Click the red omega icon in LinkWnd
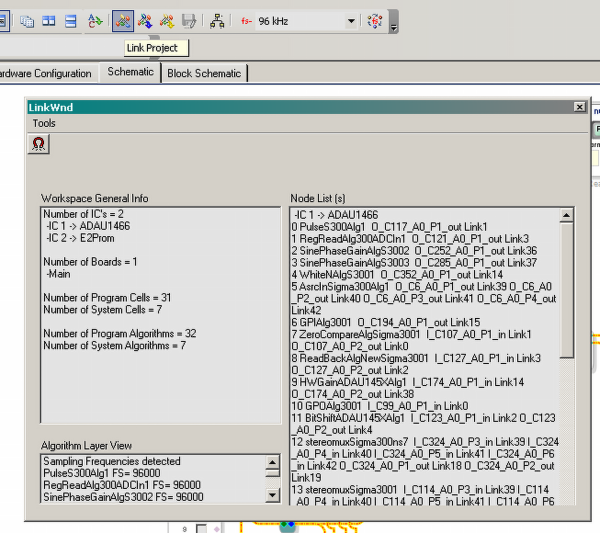600x533 pixels. [39, 144]
